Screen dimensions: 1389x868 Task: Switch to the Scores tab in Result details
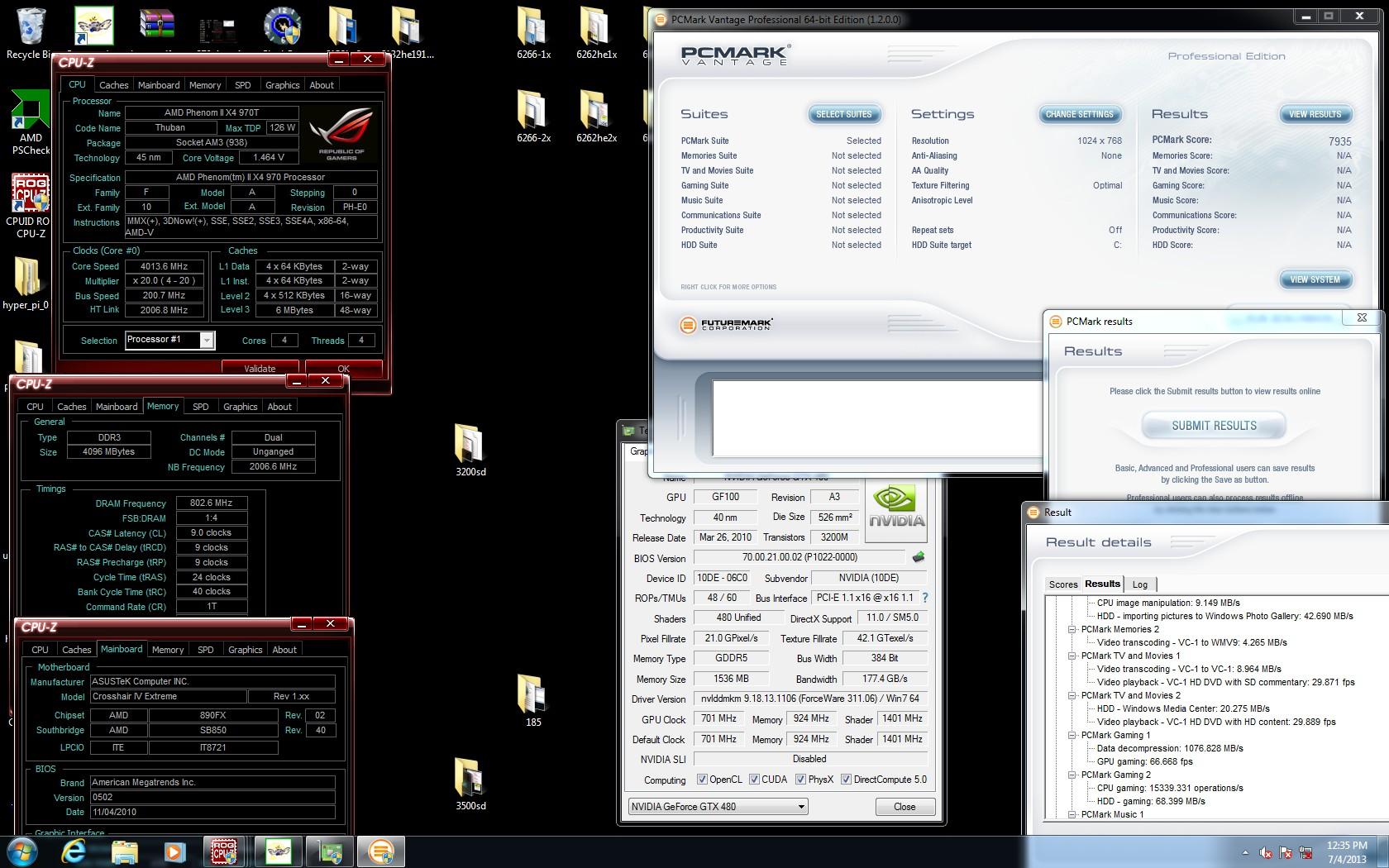pyautogui.click(x=1063, y=584)
